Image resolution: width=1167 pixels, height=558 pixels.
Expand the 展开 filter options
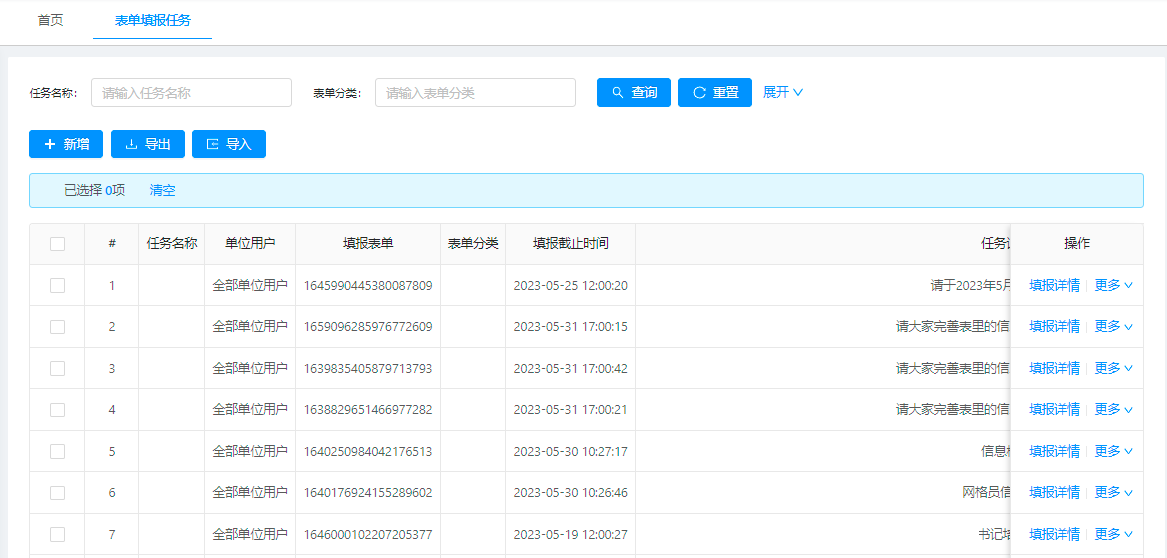pyautogui.click(x=783, y=92)
